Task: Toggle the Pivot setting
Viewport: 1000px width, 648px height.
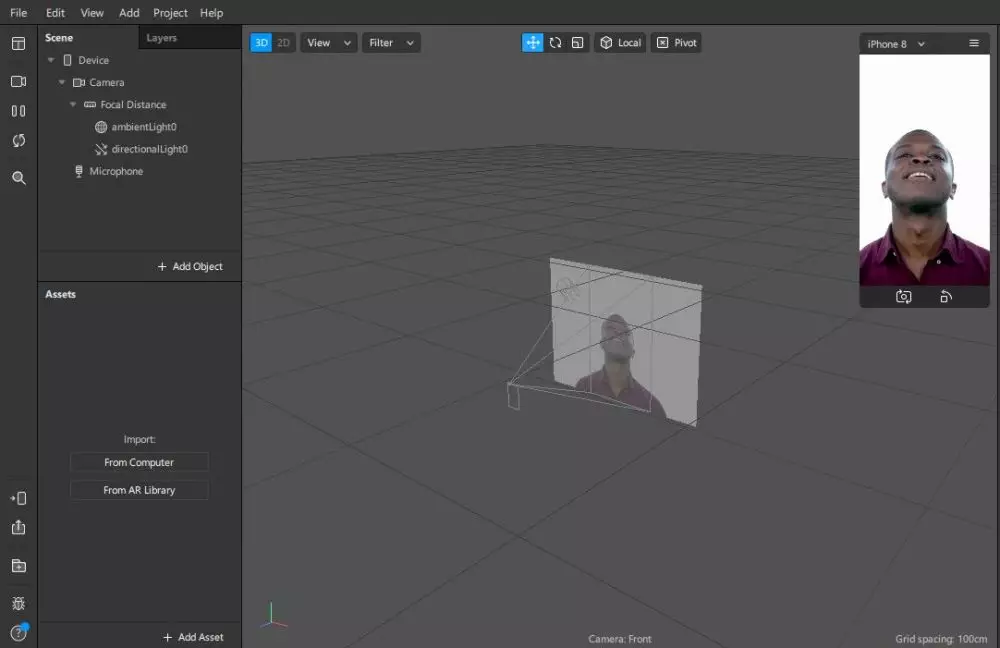Action: 676,43
